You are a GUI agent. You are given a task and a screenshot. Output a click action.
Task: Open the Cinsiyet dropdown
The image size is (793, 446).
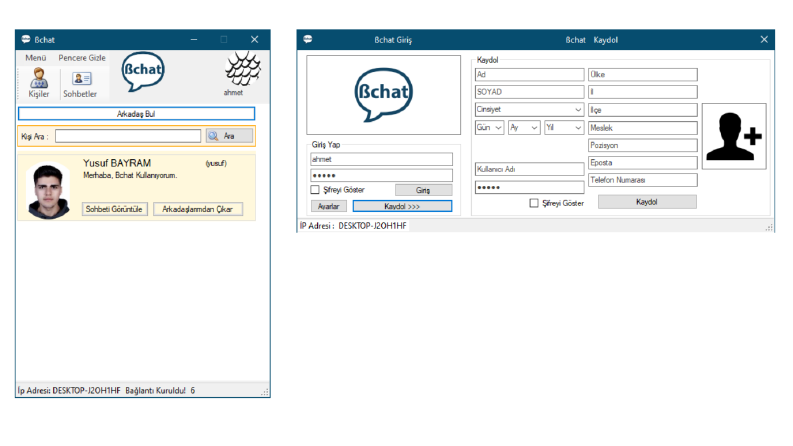530,109
